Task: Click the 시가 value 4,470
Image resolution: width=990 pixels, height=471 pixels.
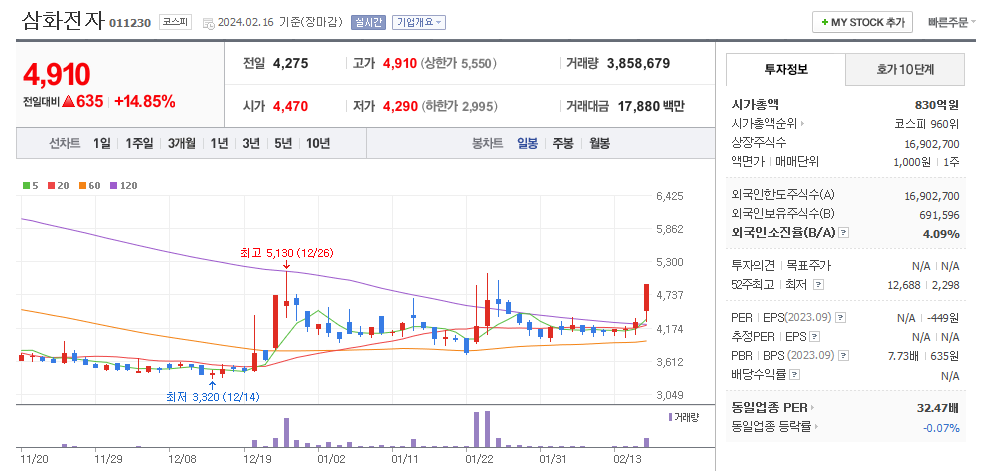Action: [x=290, y=106]
